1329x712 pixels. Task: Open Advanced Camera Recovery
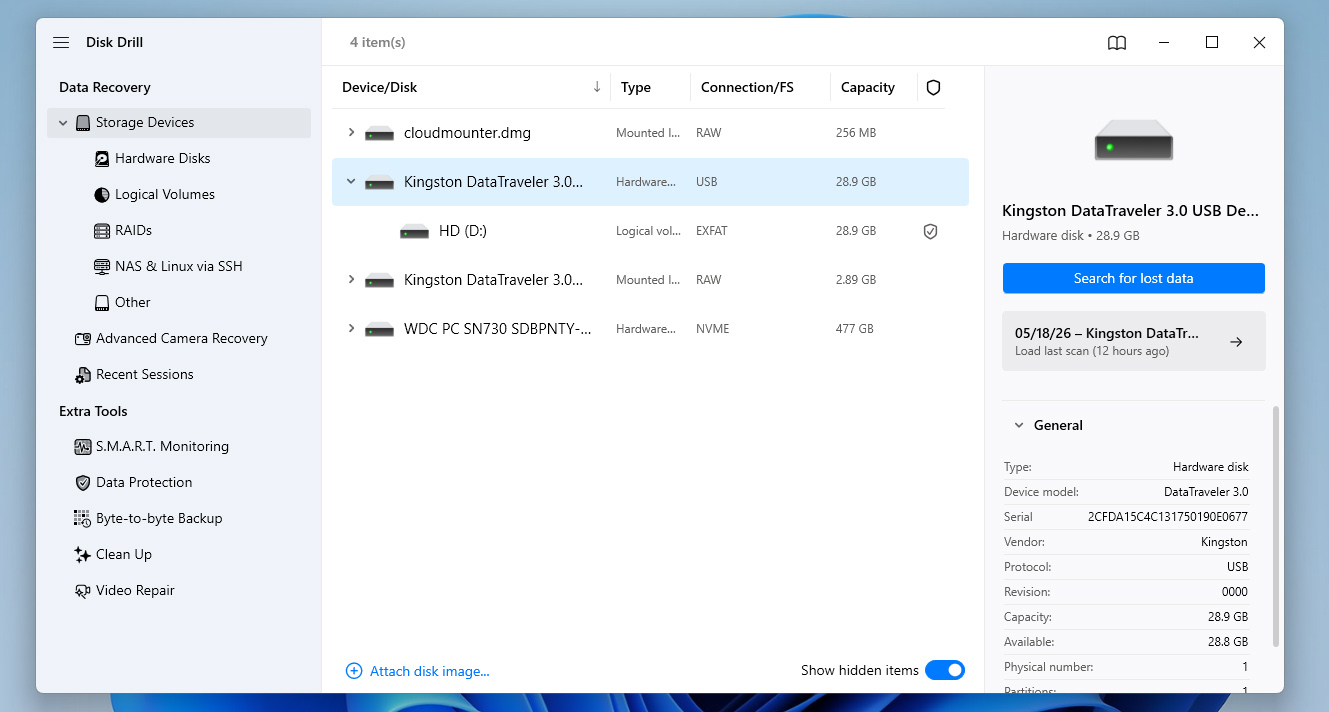point(182,338)
